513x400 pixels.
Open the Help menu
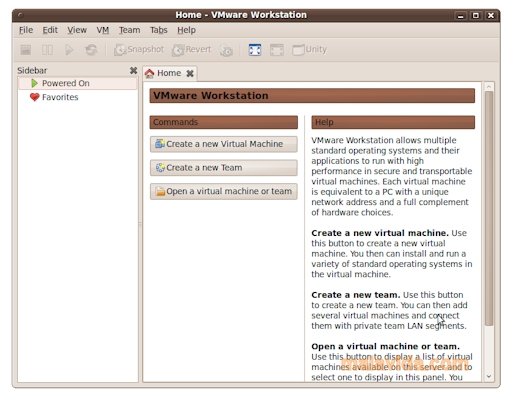186,30
